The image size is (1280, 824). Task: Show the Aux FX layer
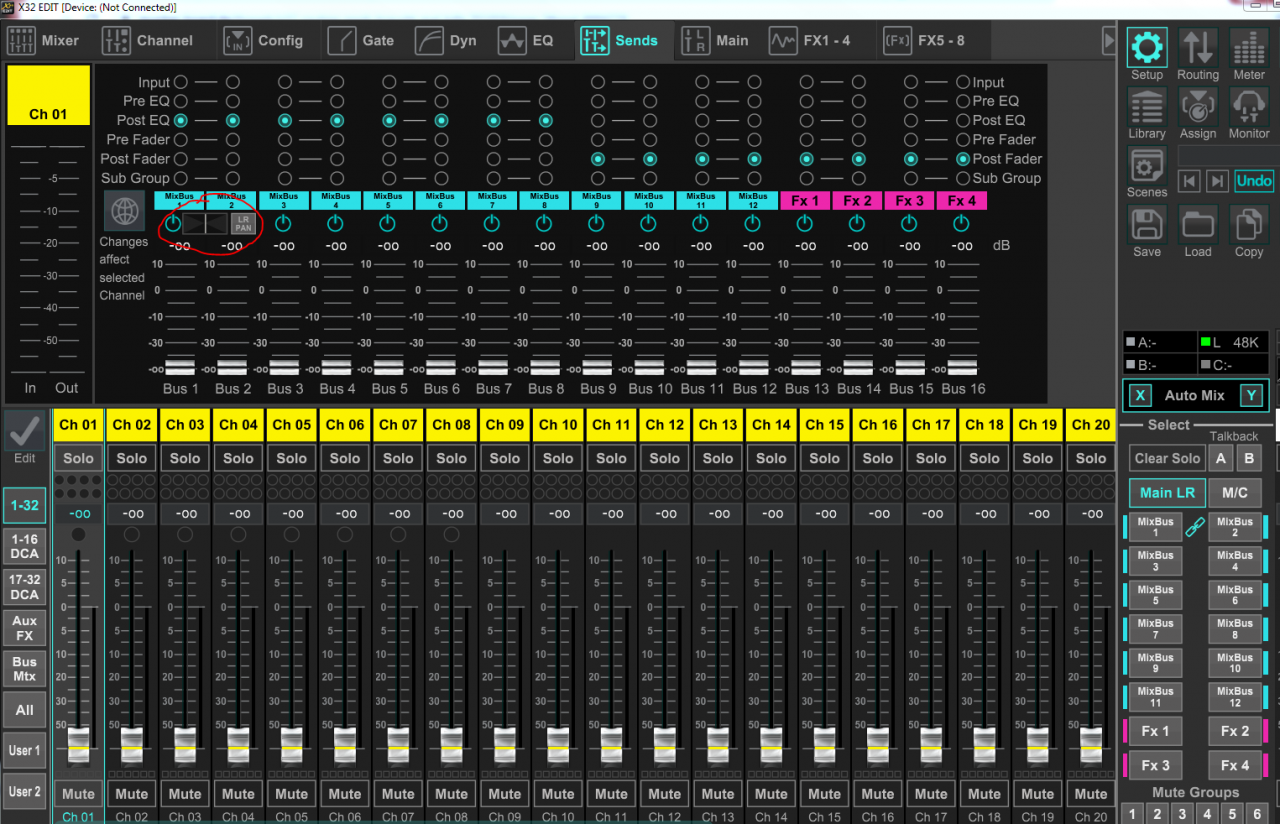coord(24,628)
